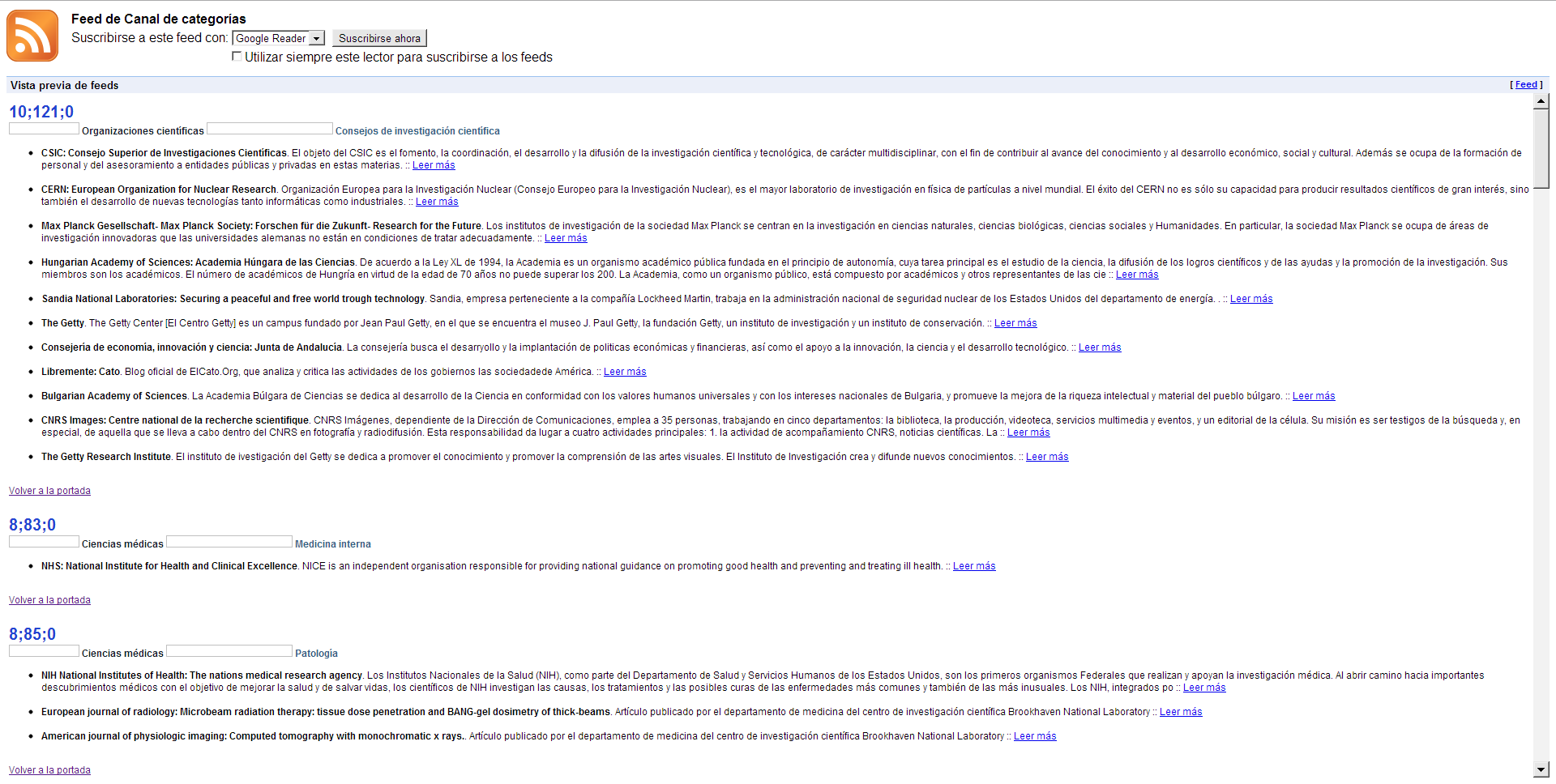Click Leer más for Max Planck entry
Viewport: 1556px width, 784px height.
click(566, 238)
